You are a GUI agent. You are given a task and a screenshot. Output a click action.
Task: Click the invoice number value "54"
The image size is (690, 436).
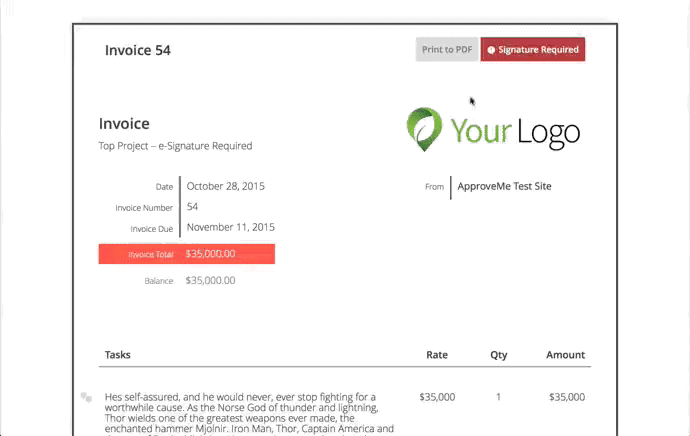192,207
